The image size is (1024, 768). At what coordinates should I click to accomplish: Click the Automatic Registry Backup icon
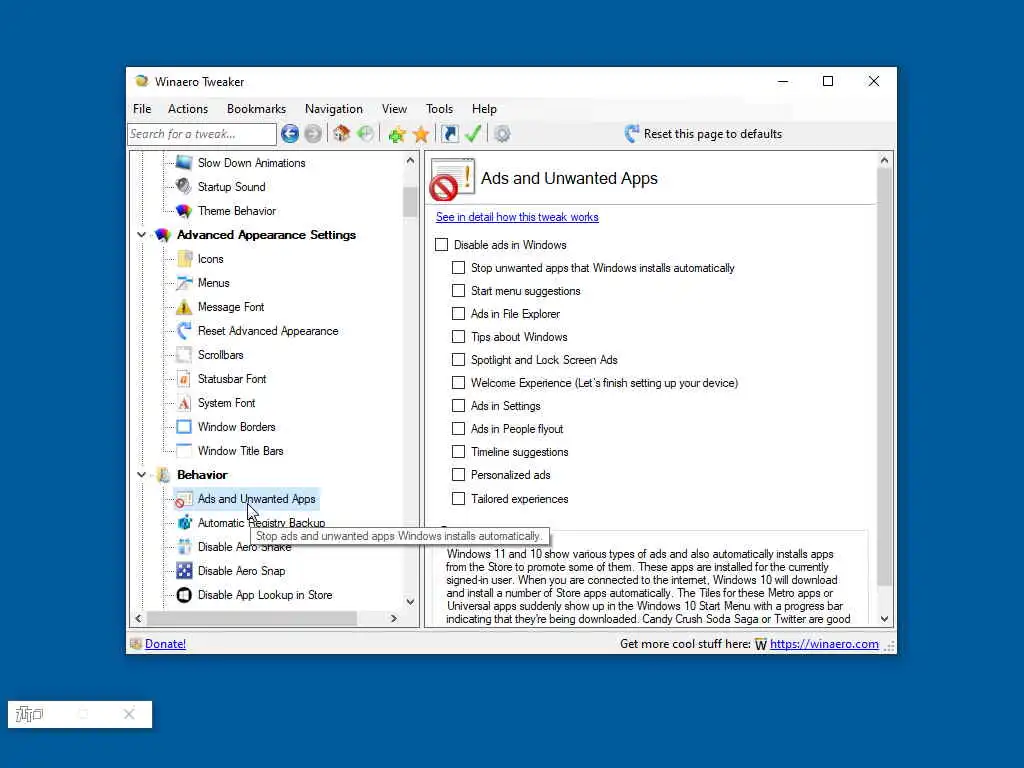(x=184, y=522)
